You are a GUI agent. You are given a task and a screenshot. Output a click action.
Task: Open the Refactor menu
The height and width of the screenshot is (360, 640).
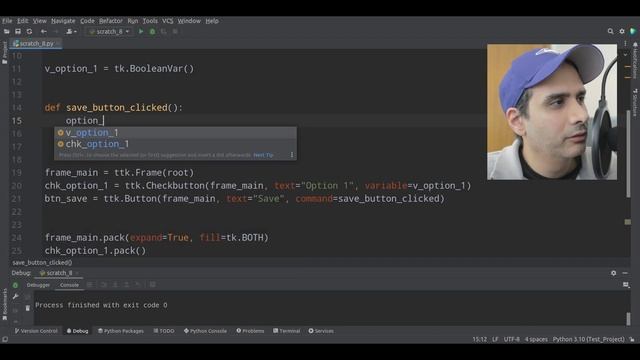pos(111,21)
